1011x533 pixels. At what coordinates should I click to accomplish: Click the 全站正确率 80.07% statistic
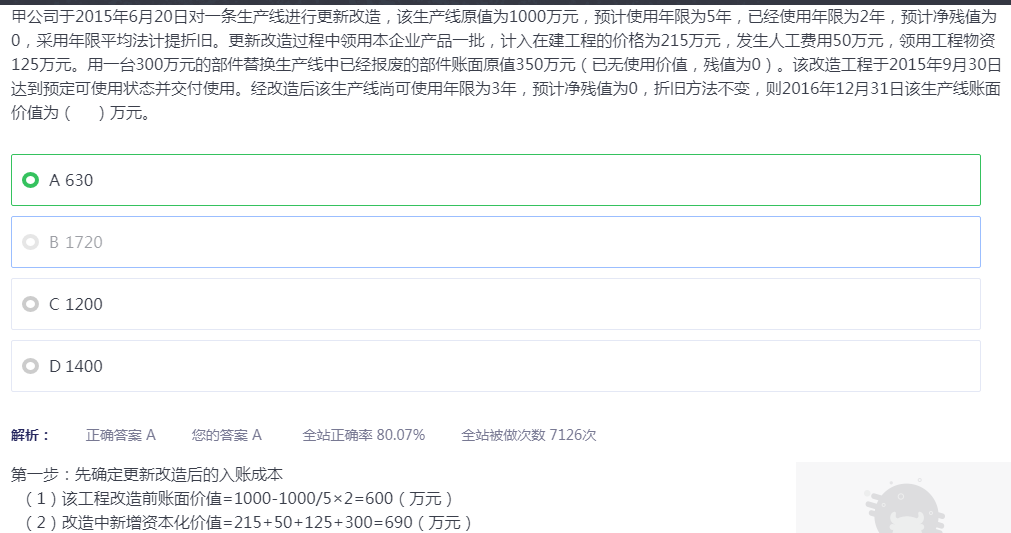coord(364,435)
